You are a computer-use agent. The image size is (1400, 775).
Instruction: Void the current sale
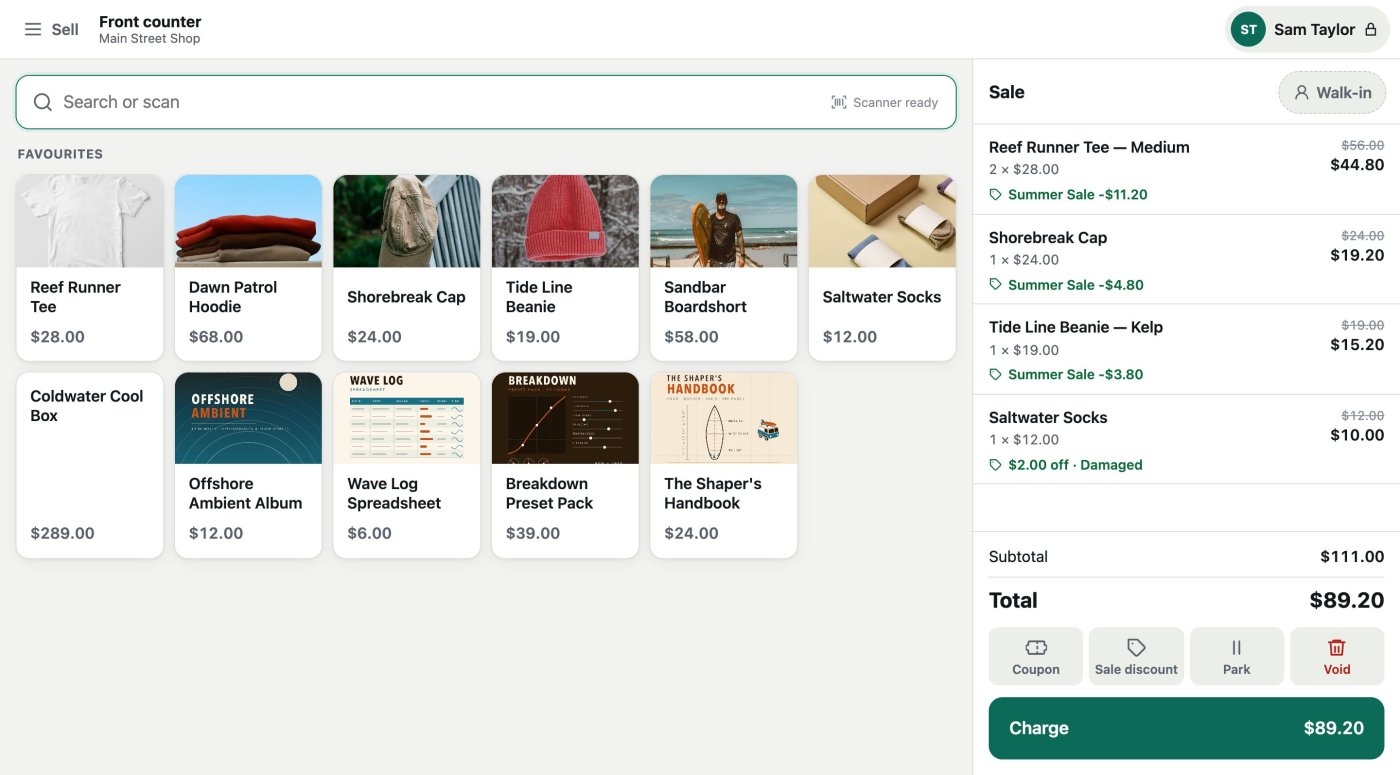click(x=1337, y=656)
